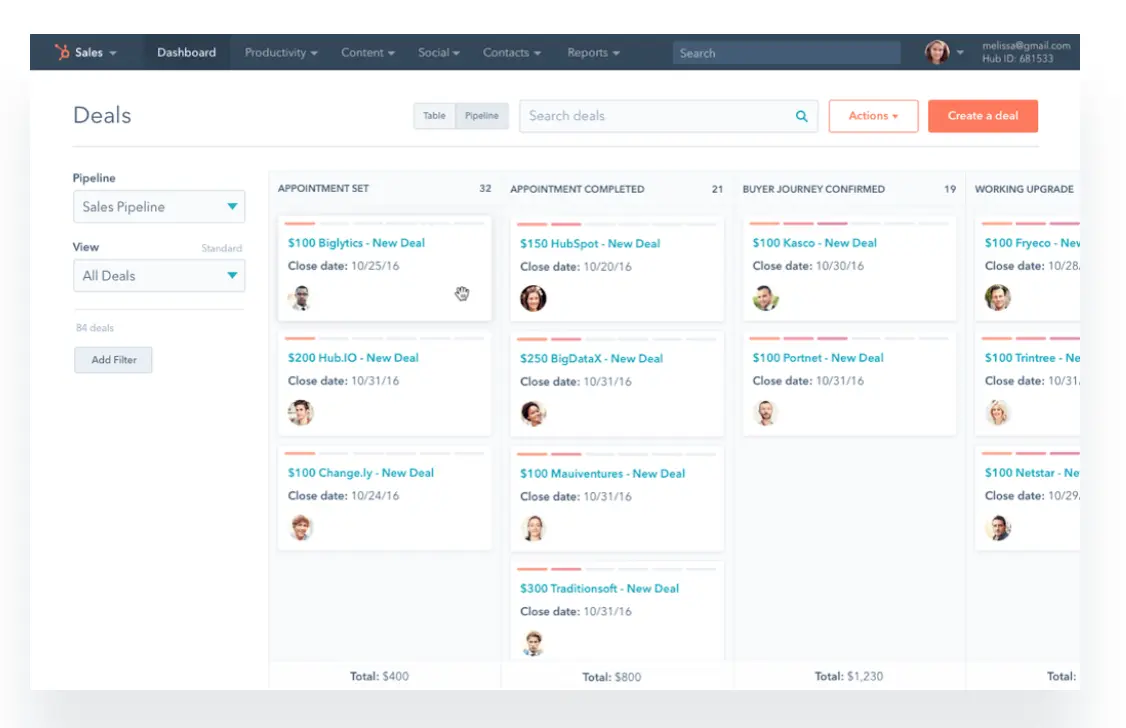Click the search magnifier in Search deals
Image resolution: width=1126 pixels, height=728 pixels.
coord(800,116)
